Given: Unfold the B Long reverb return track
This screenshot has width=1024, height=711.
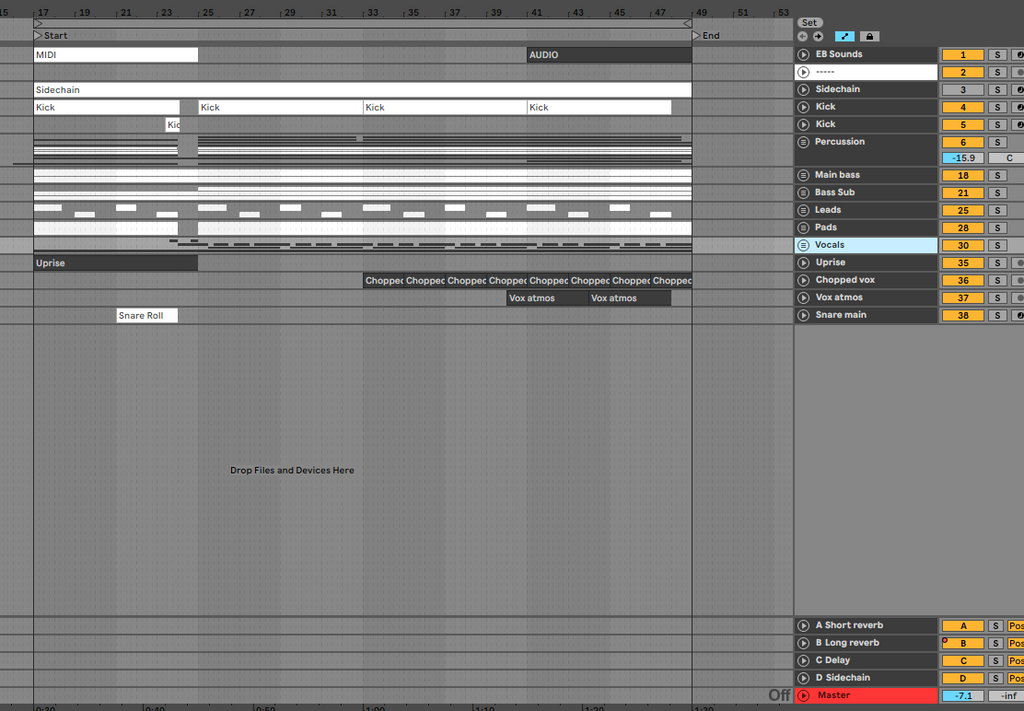Looking at the screenshot, I should pyautogui.click(x=804, y=643).
